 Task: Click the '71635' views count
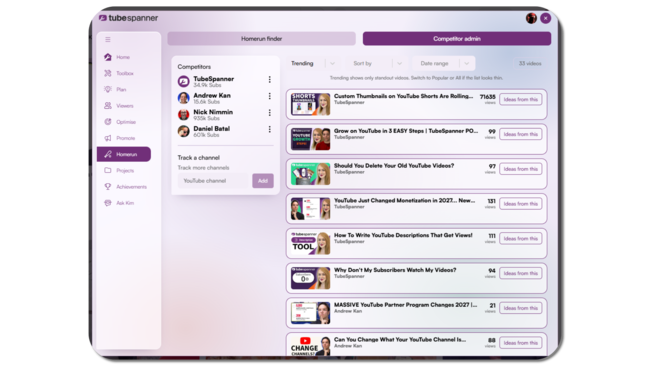[488, 97]
